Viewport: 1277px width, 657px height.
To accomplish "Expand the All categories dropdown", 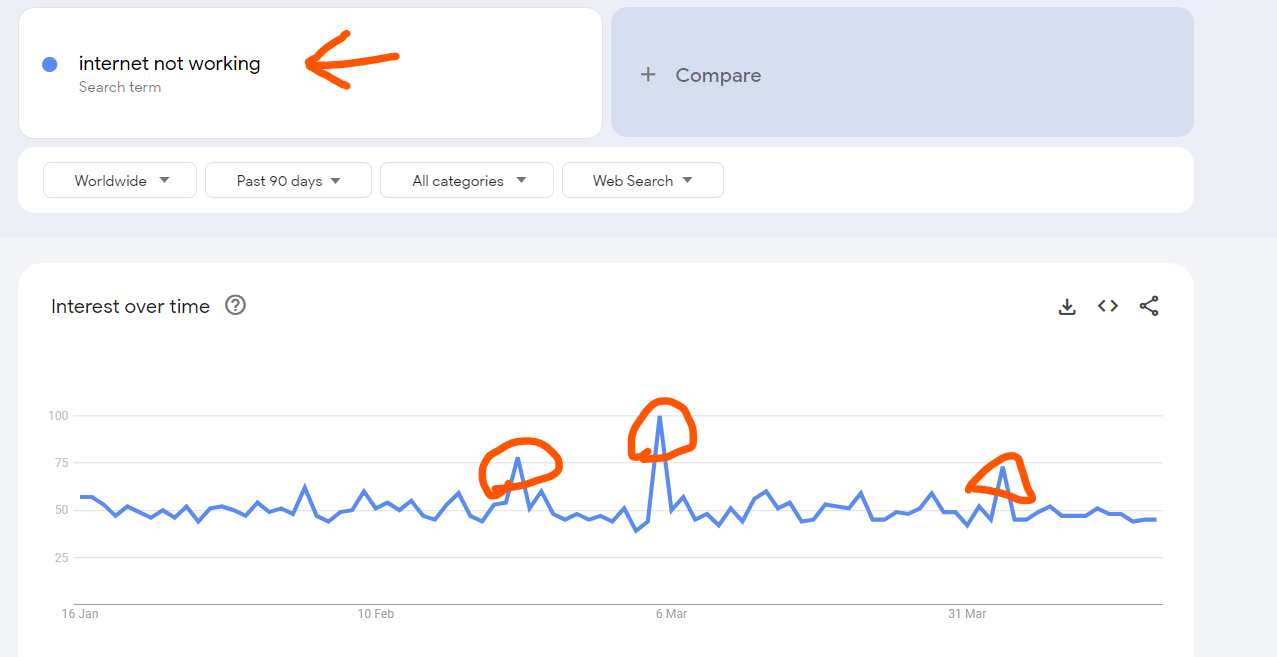I will tap(466, 180).
